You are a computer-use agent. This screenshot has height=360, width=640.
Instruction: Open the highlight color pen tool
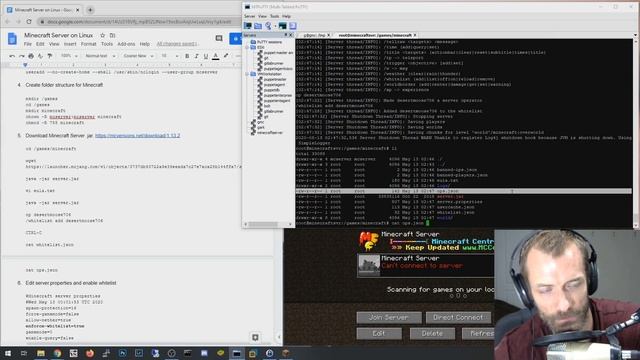pos(226,56)
